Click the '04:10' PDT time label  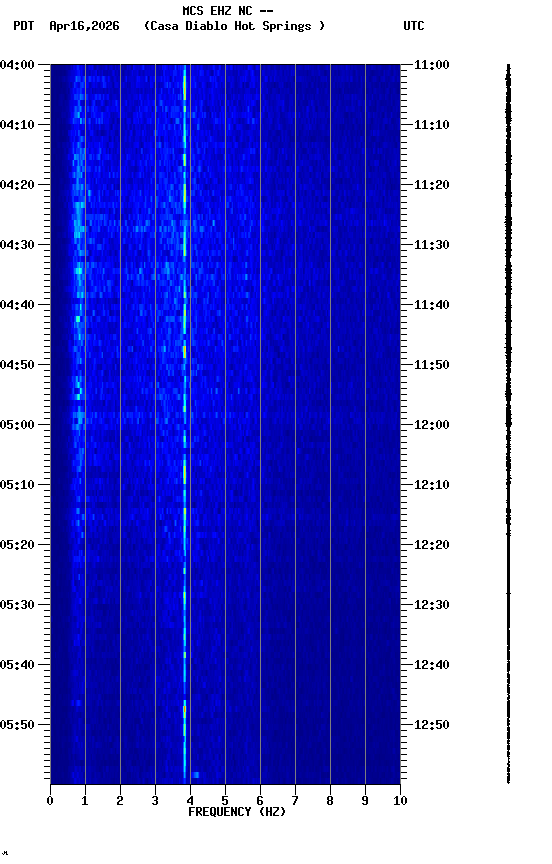coord(17,125)
